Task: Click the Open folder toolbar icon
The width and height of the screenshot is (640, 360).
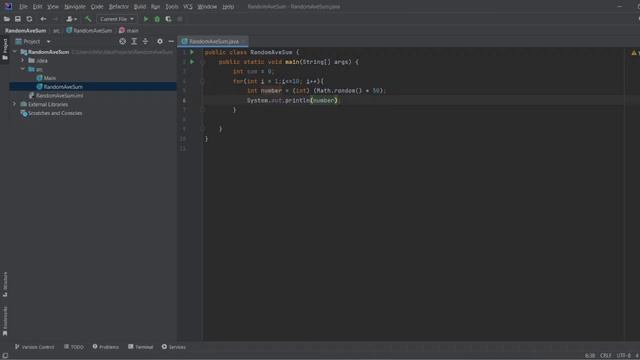Action: (7, 19)
